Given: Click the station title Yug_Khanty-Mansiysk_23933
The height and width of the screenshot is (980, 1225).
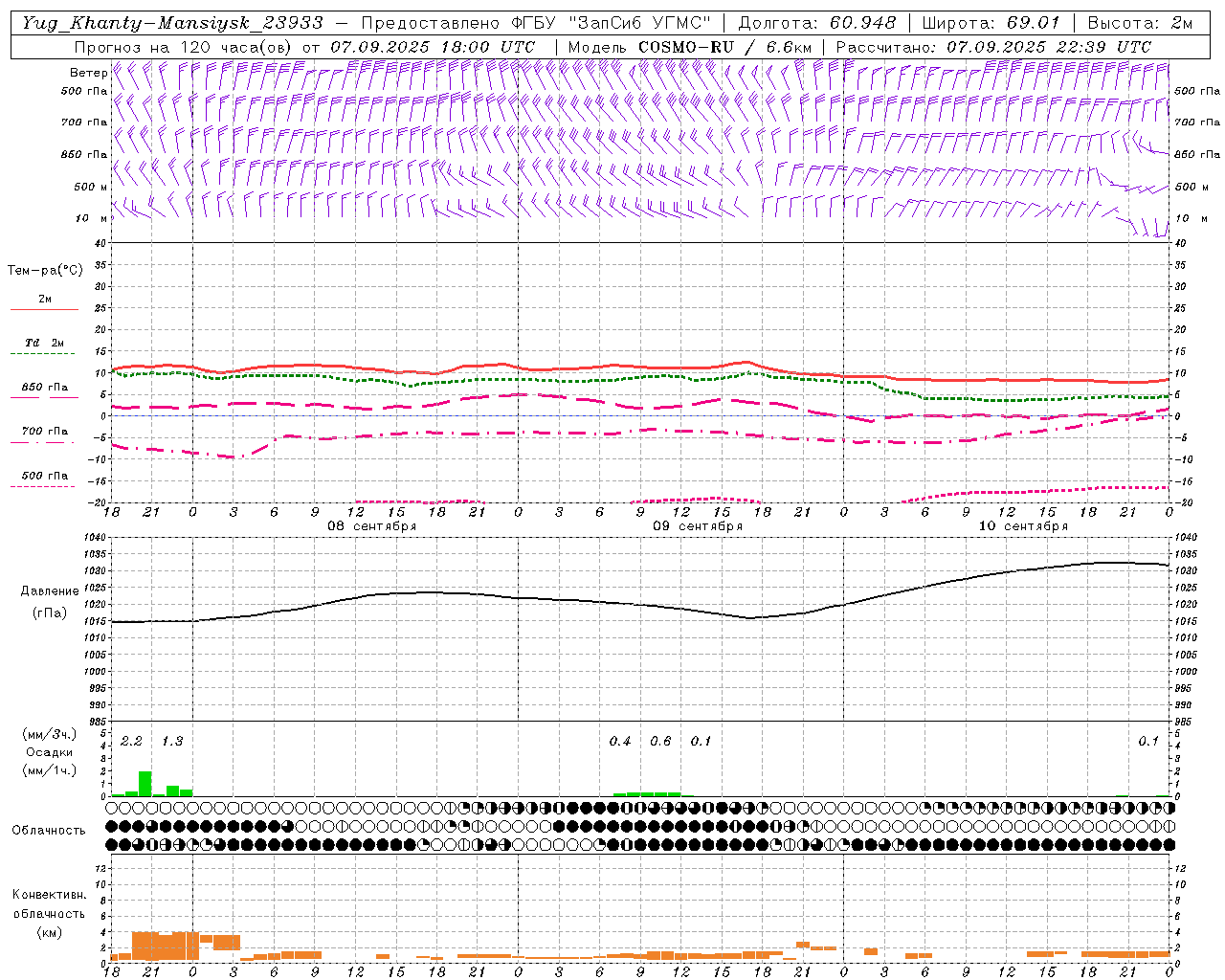Looking at the screenshot, I should (x=173, y=23).
